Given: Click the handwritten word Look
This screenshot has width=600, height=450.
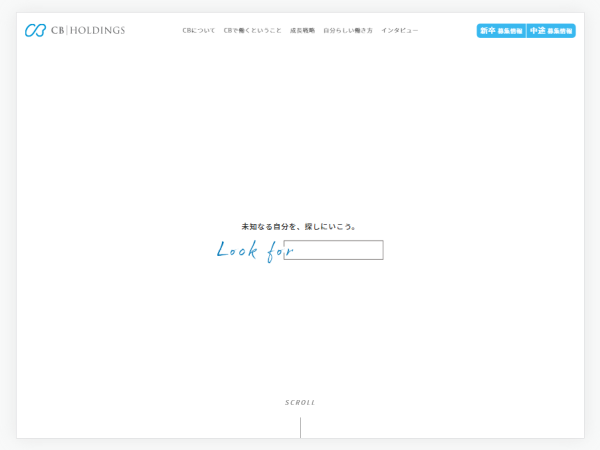Looking at the screenshot, I should [x=238, y=250].
